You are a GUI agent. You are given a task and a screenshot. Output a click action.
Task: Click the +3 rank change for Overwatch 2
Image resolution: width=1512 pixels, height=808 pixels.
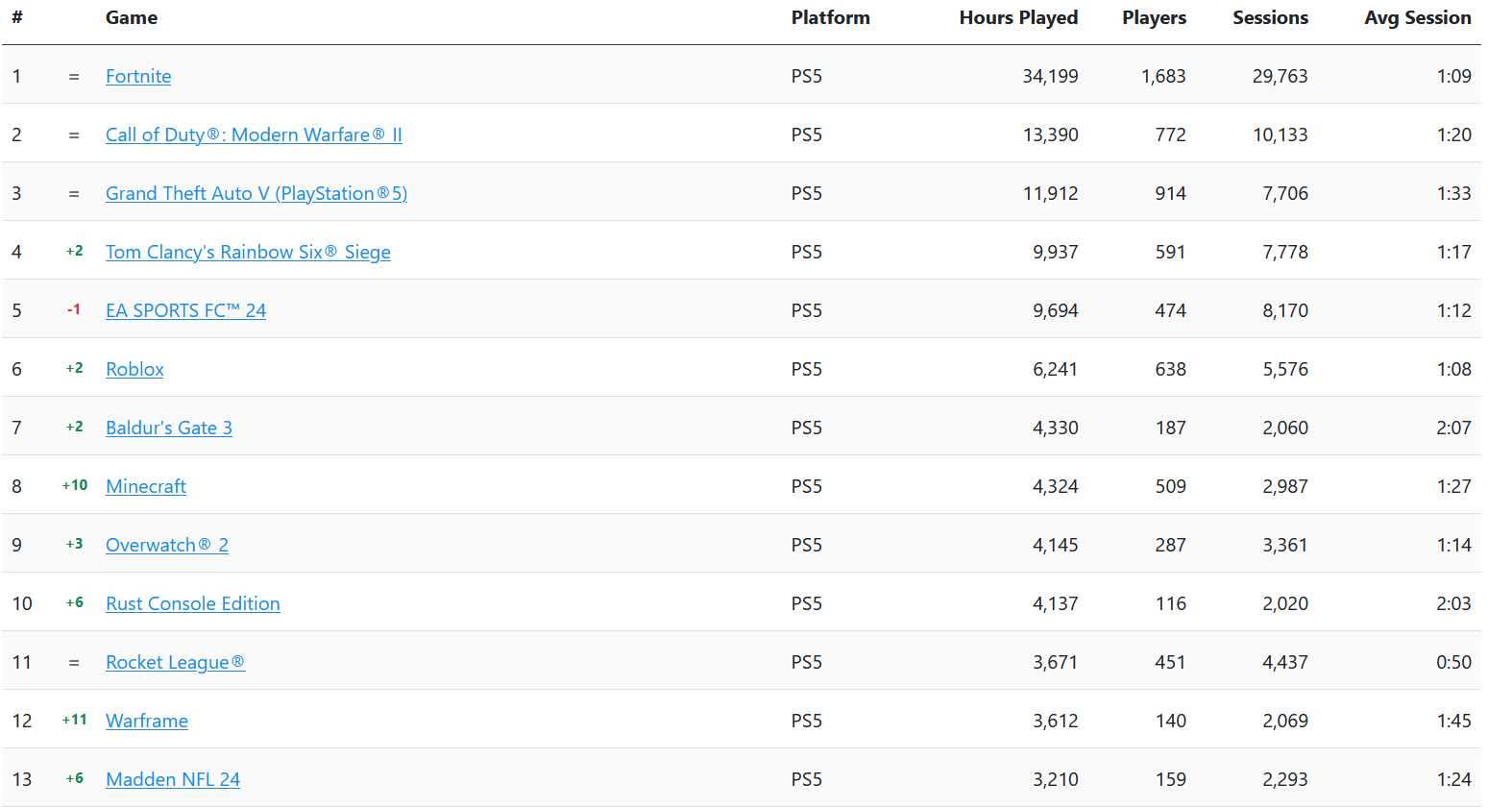point(74,544)
